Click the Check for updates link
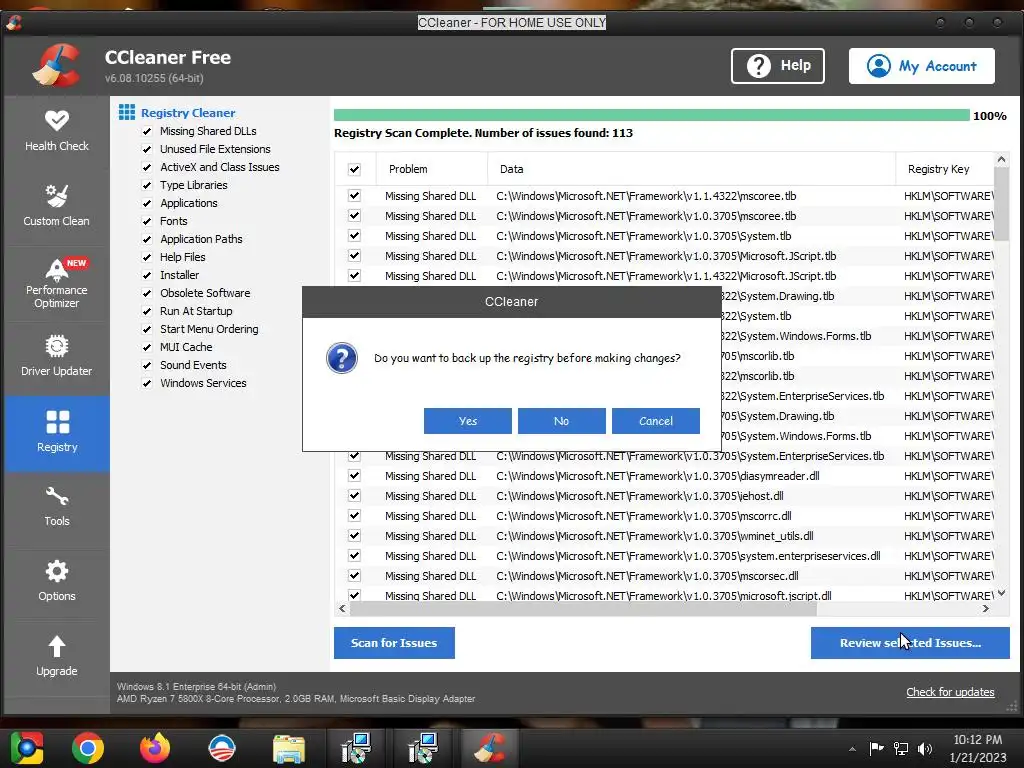This screenshot has width=1024, height=768. 950,692
